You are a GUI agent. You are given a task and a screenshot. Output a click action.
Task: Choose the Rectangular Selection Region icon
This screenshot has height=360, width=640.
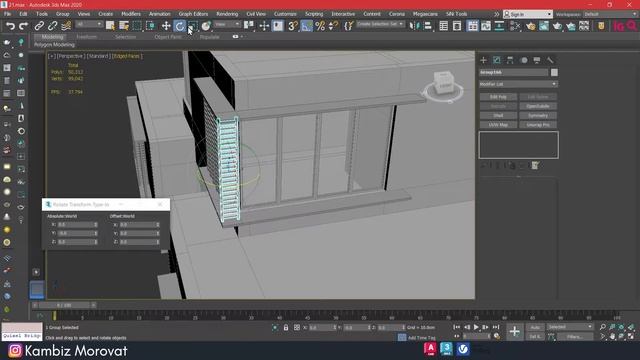coord(137,26)
